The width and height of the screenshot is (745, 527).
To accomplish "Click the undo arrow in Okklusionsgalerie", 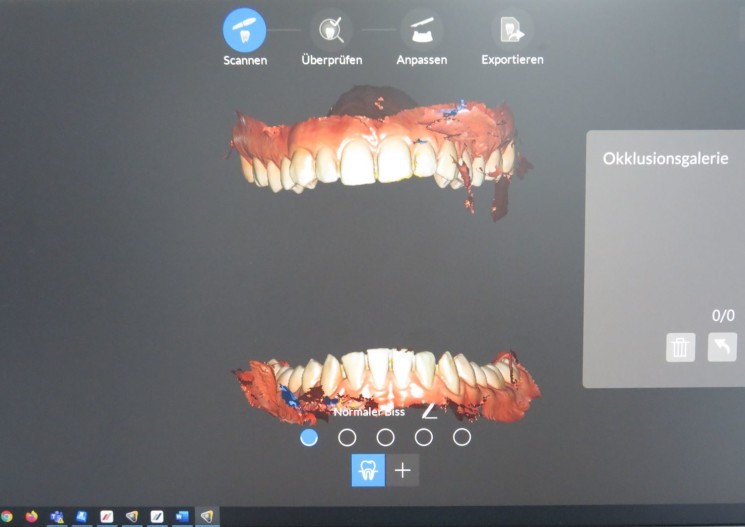I will tap(722, 347).
